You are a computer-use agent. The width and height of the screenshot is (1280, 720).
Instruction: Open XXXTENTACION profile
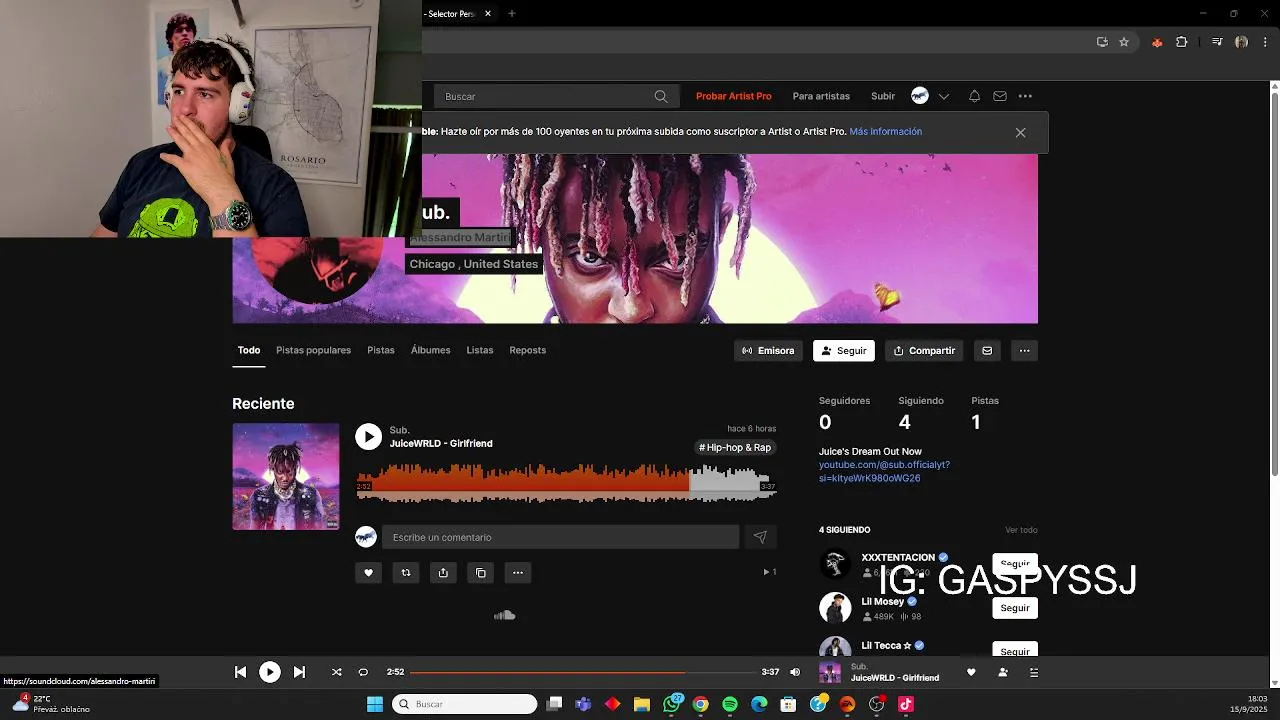click(x=898, y=558)
